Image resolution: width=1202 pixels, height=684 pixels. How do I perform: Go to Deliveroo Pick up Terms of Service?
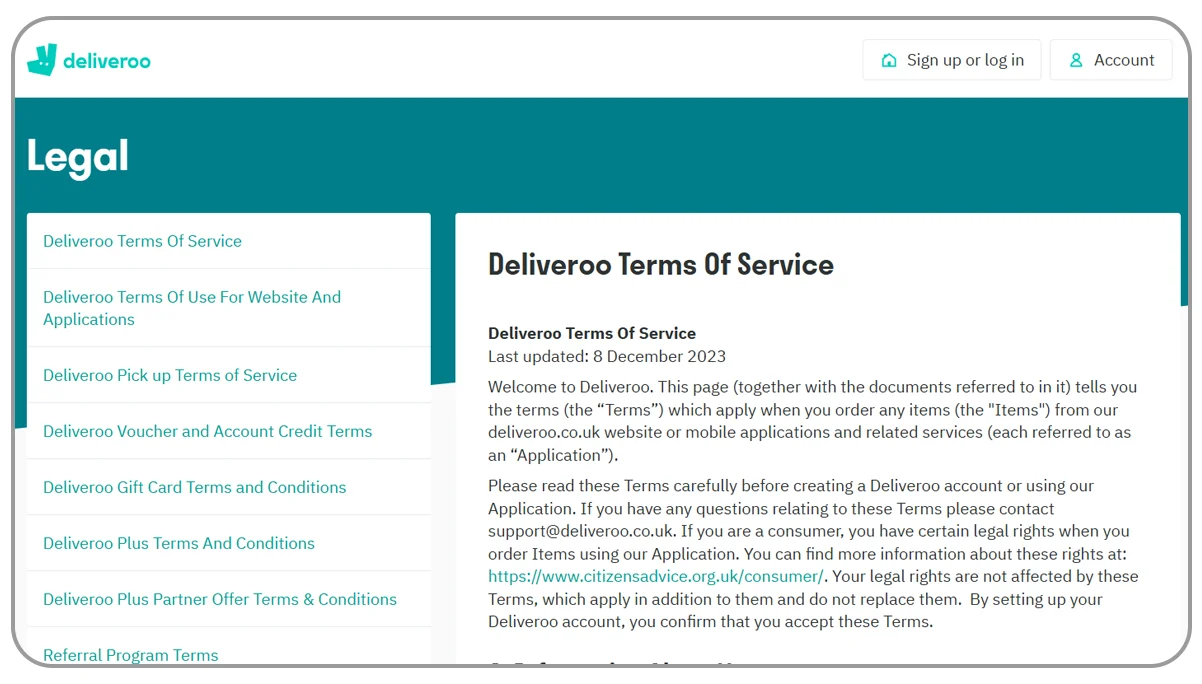170,375
